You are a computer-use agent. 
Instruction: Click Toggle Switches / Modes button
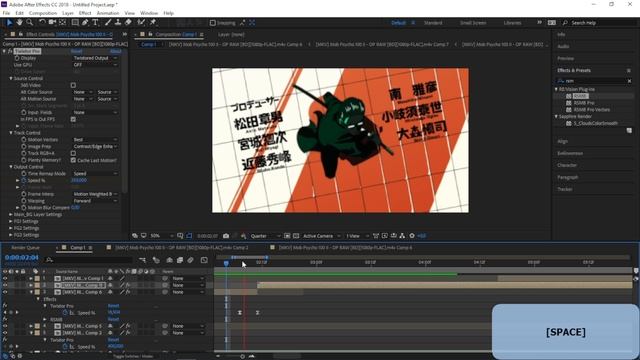point(133,356)
